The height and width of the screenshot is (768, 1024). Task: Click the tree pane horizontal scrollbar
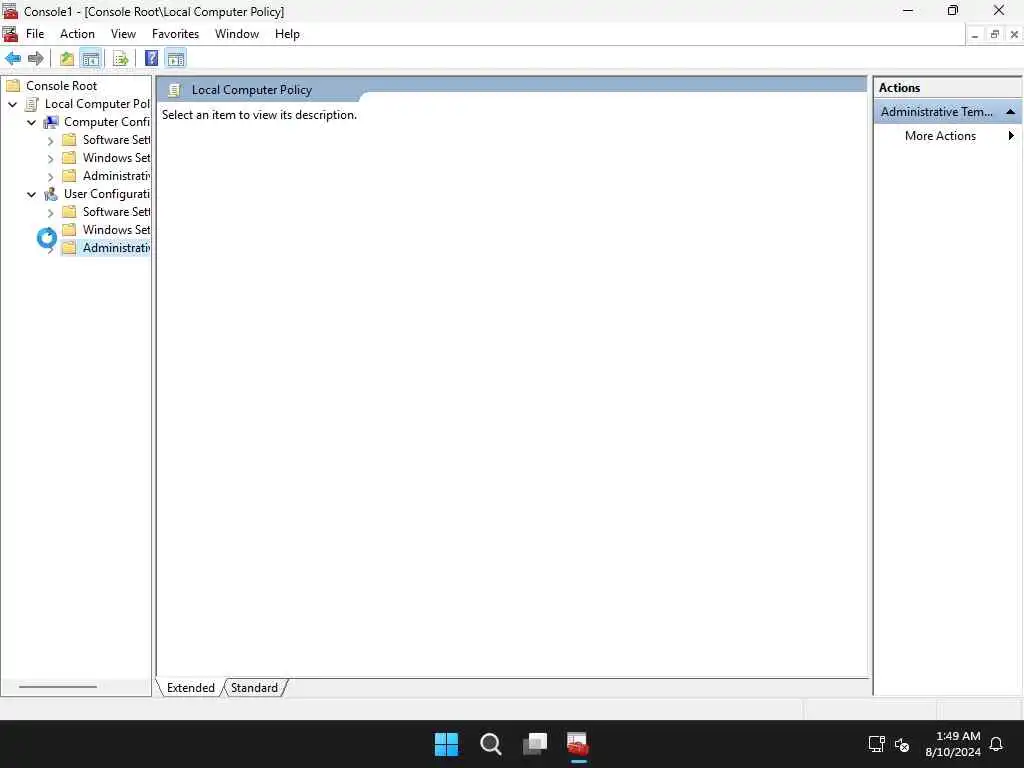click(x=57, y=687)
